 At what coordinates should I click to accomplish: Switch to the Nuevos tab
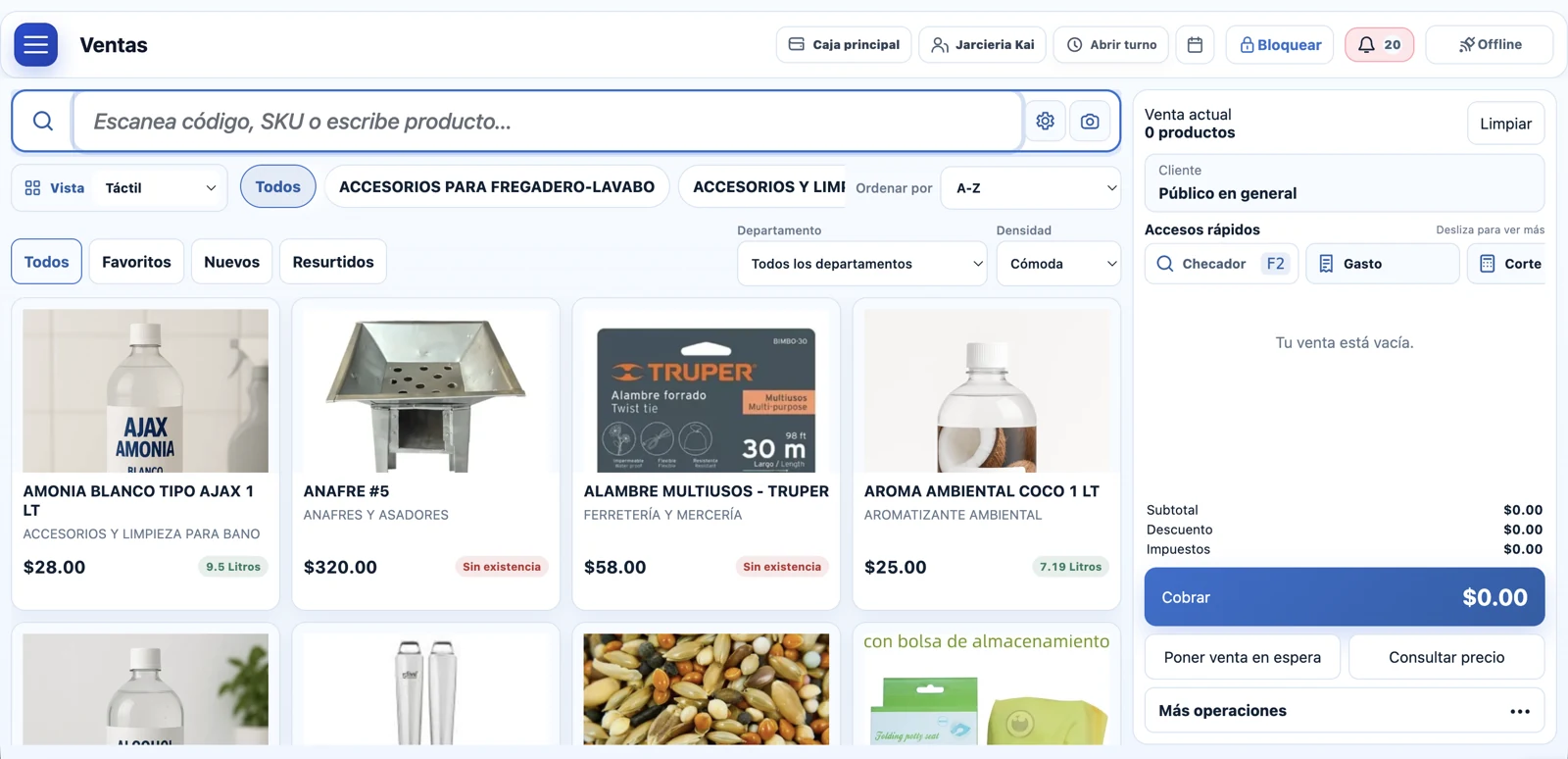232,262
